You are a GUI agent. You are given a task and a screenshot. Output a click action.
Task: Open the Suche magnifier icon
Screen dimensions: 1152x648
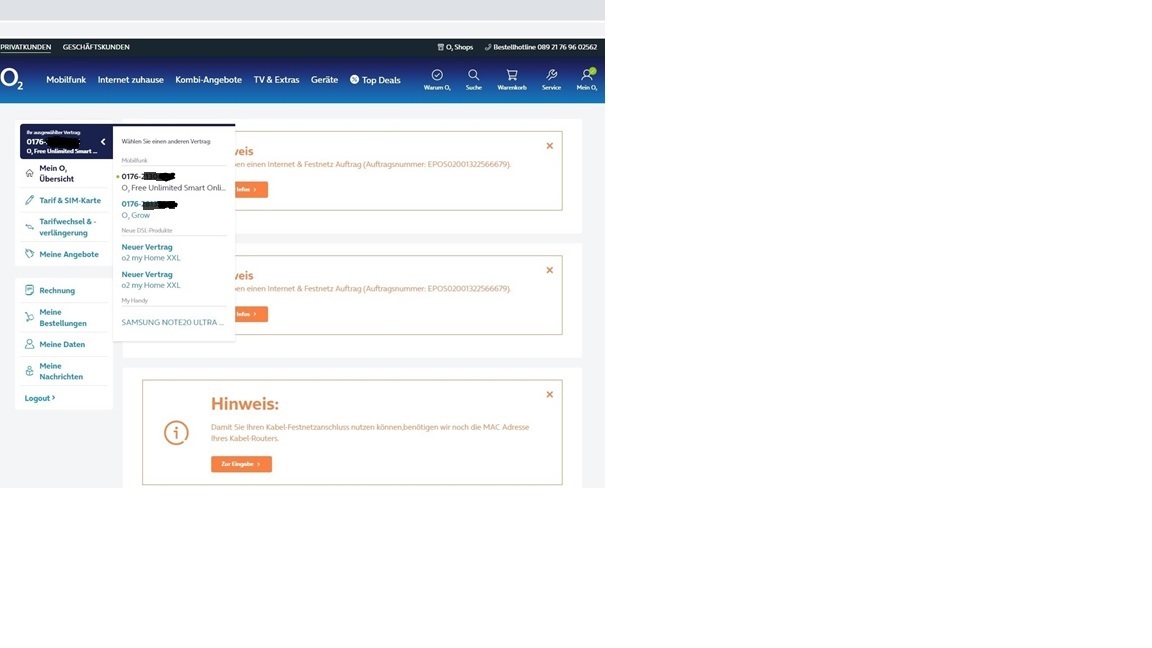pyautogui.click(x=474, y=75)
